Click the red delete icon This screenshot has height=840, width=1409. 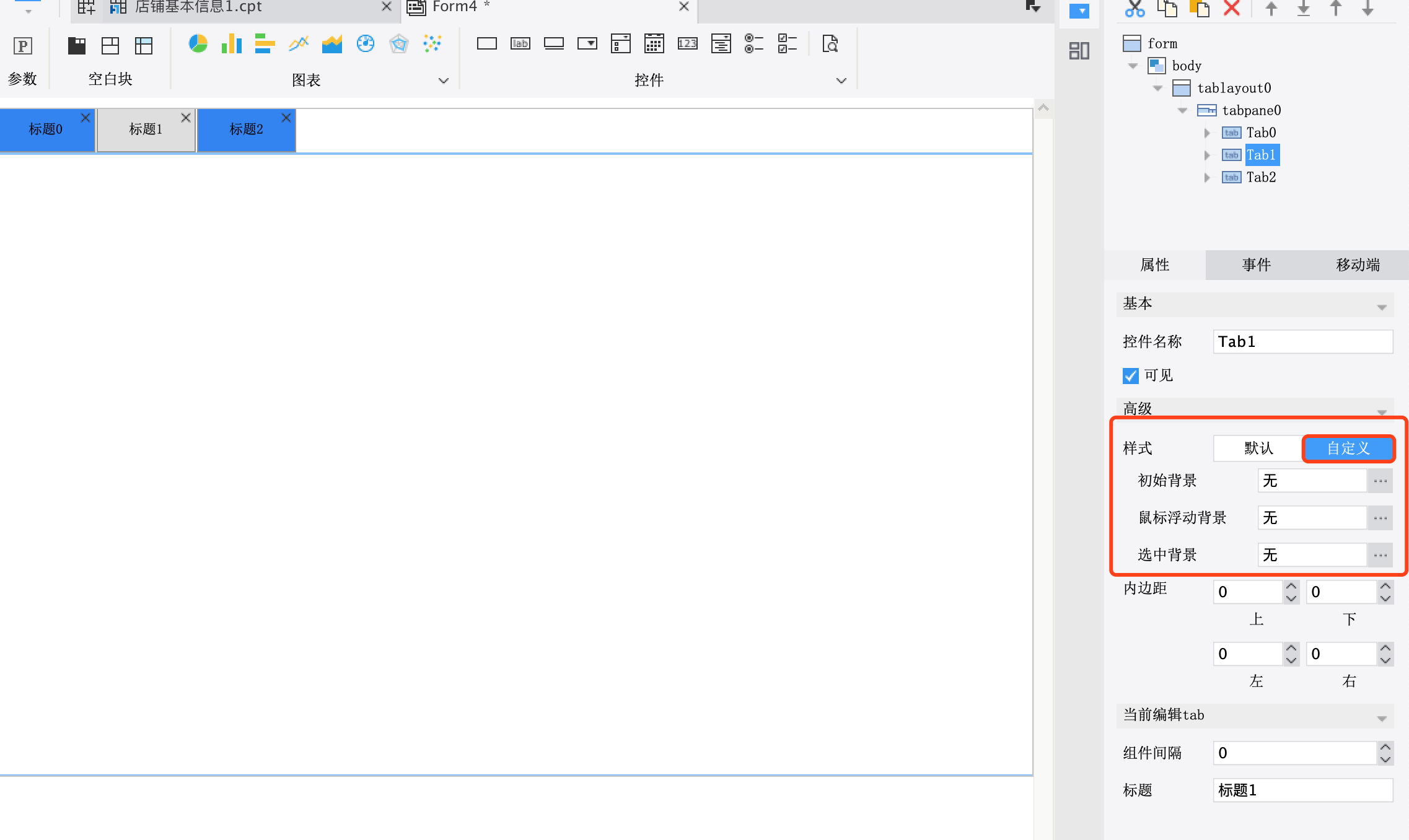pyautogui.click(x=1232, y=9)
